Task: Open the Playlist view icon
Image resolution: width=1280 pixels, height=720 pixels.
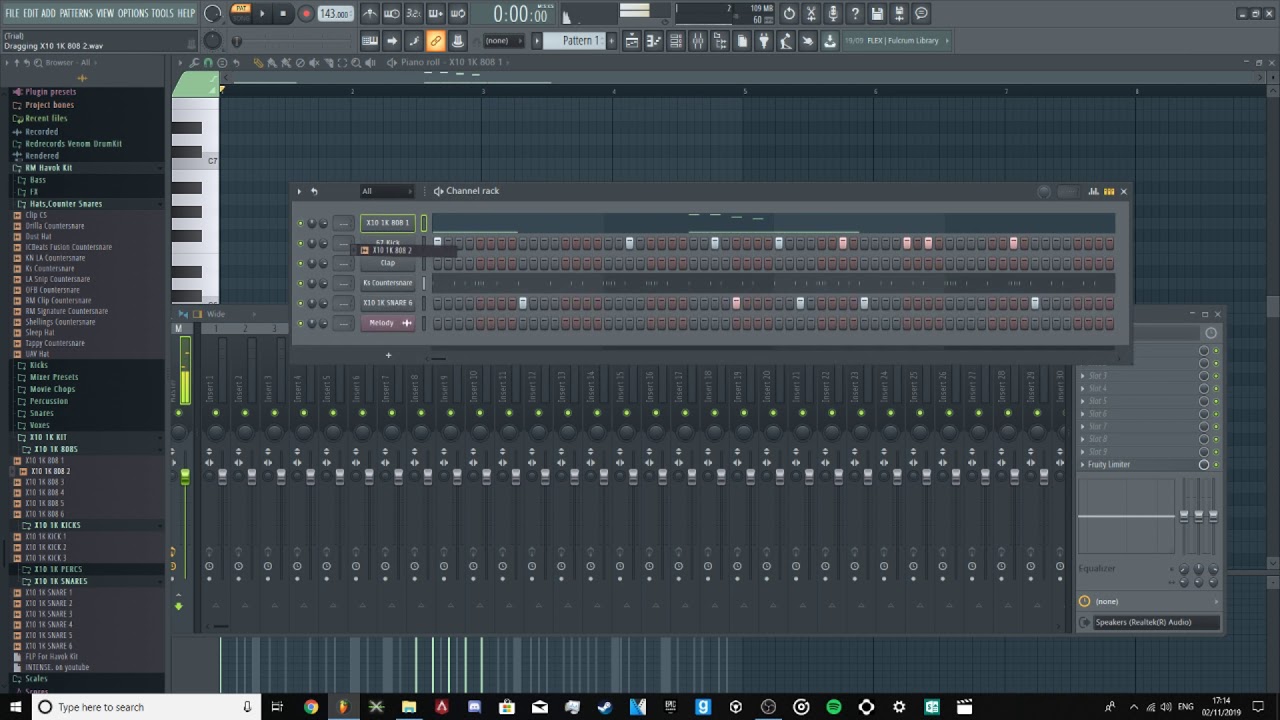Action: pos(632,41)
